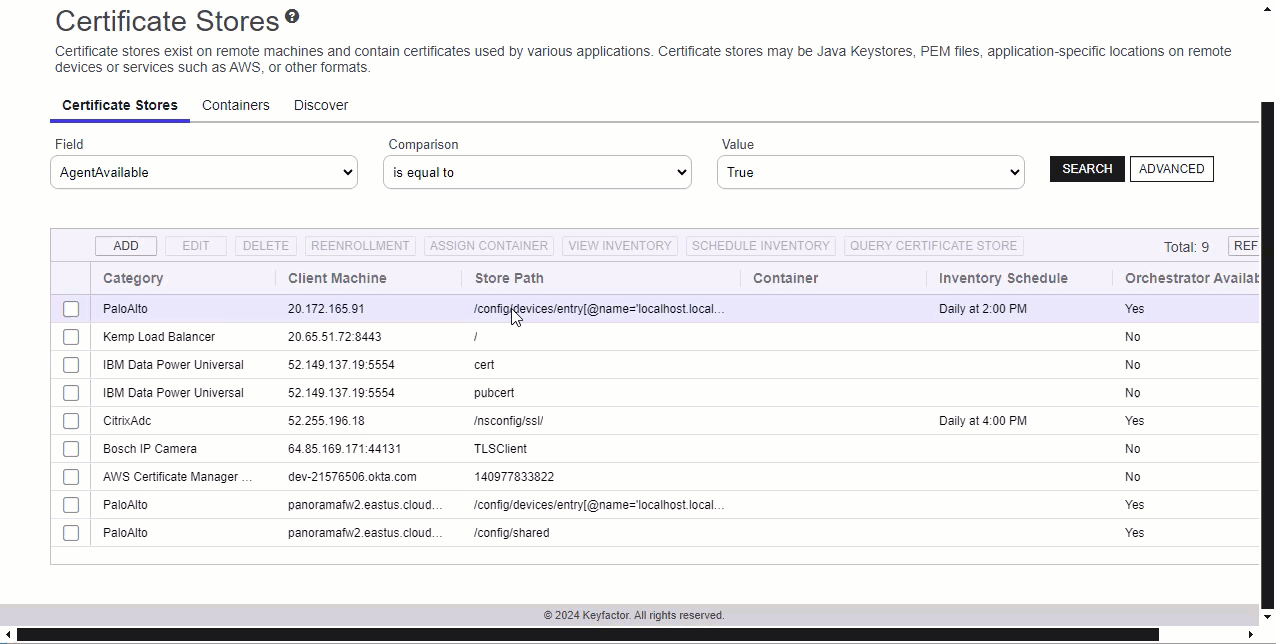The height and width of the screenshot is (644, 1276).
Task: Open the Field dropdown showing AgentAvailable
Action: [204, 172]
